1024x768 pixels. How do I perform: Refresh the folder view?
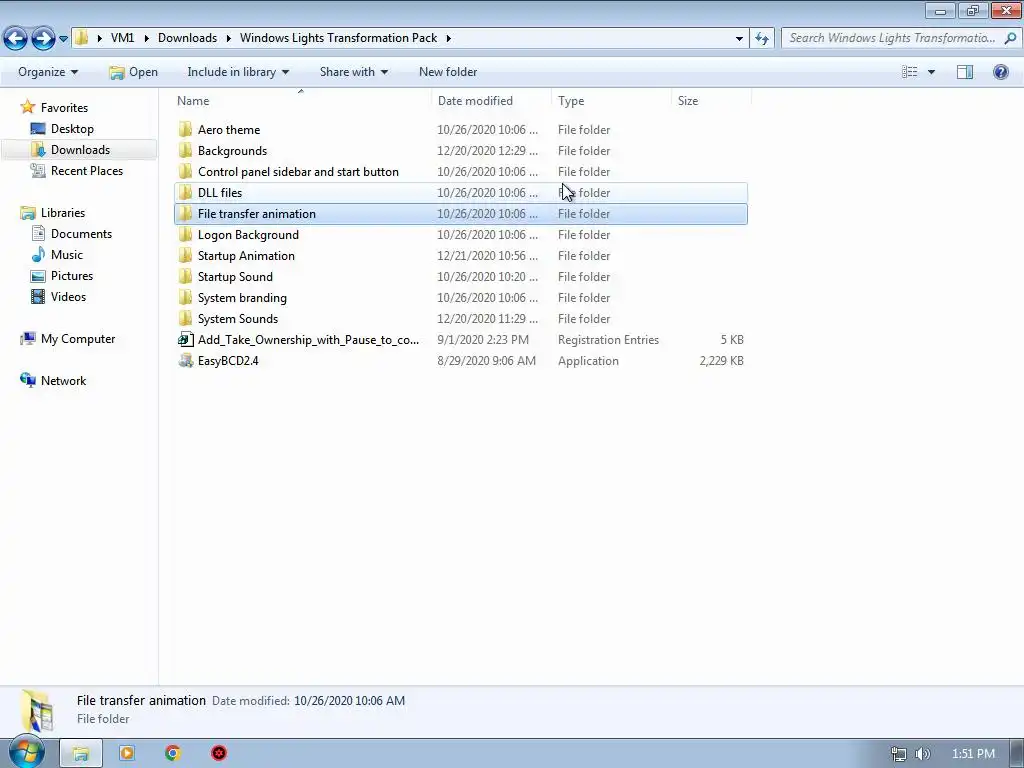click(x=761, y=39)
